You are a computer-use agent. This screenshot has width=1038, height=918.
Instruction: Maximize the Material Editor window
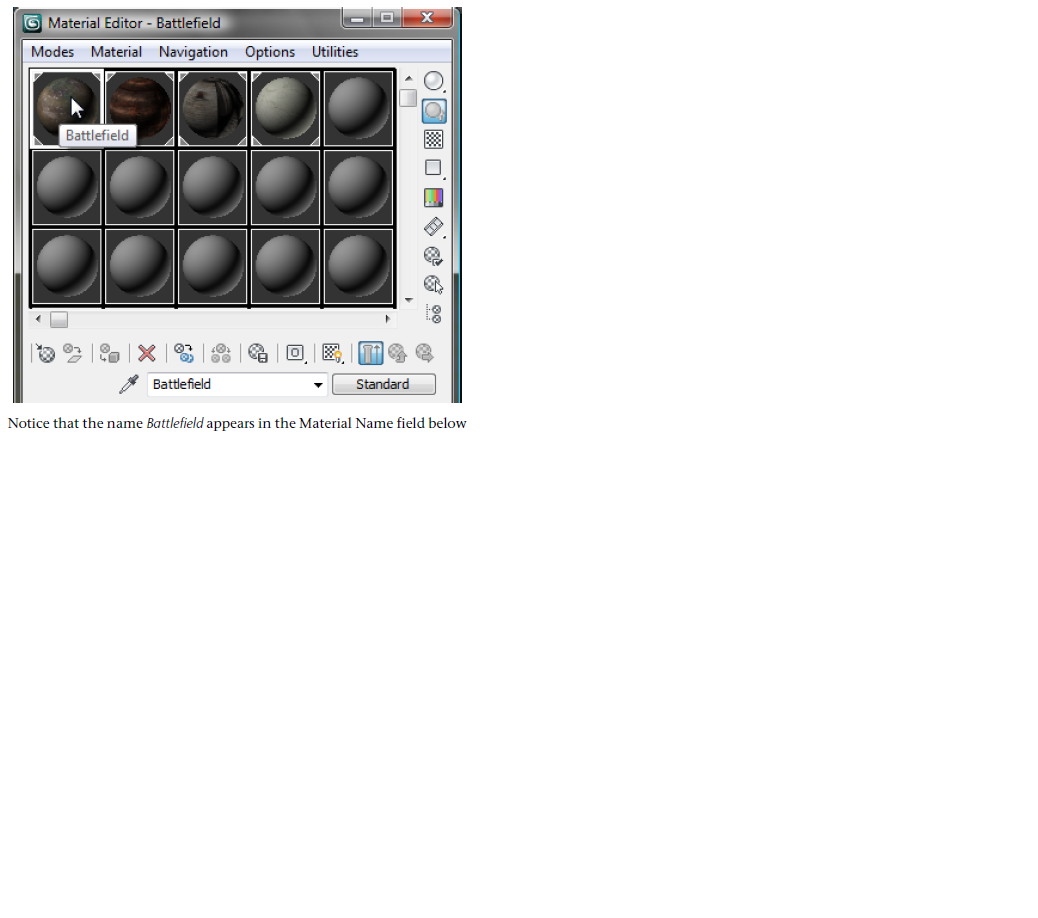point(387,18)
